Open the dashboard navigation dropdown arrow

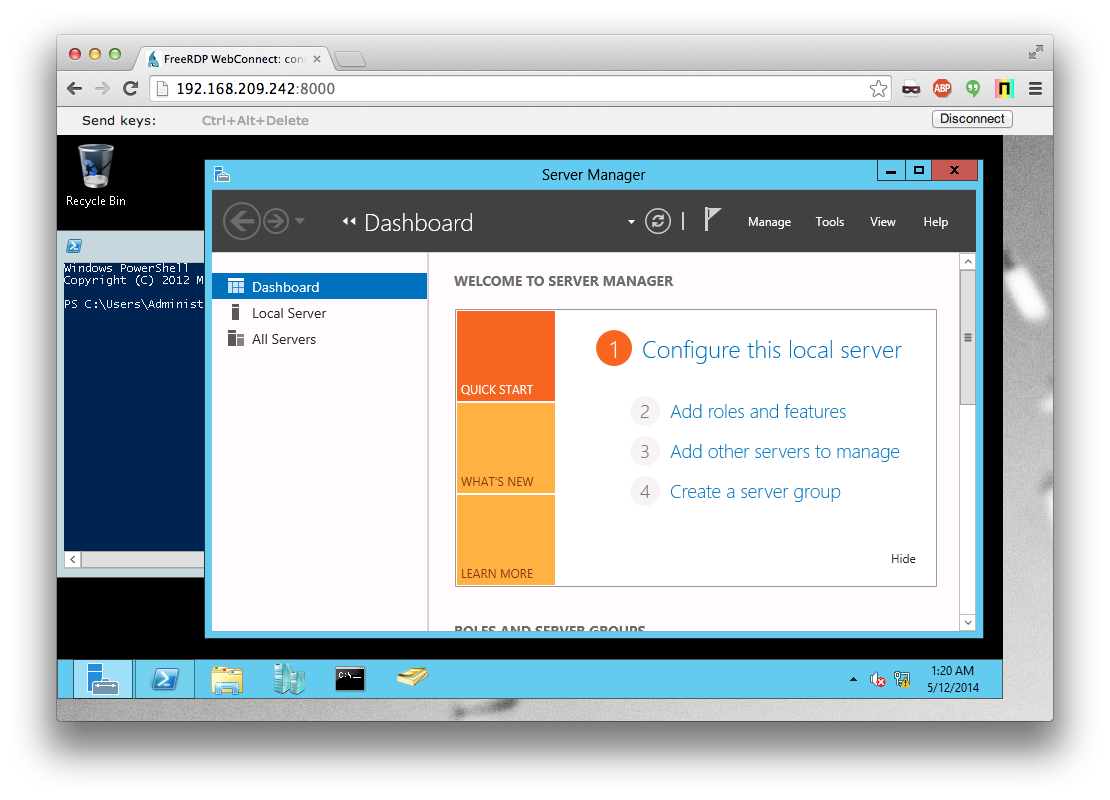(631, 222)
